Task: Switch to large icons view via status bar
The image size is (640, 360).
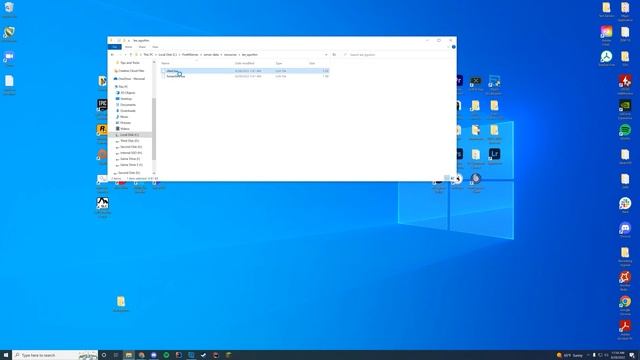Action: click(452, 178)
